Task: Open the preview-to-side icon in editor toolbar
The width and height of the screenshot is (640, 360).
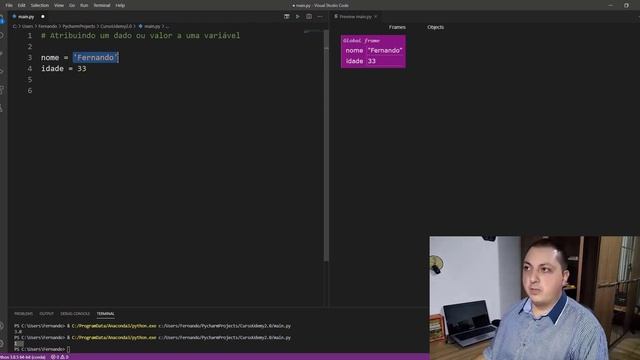Action: tap(287, 17)
